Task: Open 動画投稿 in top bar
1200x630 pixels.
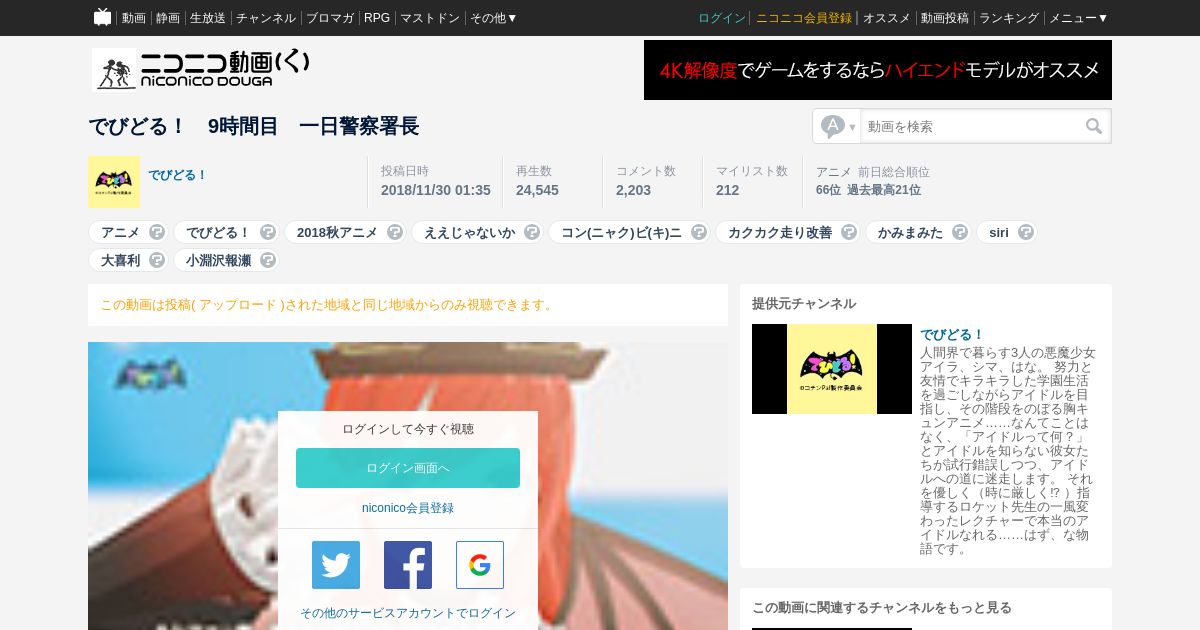Action: tap(945, 18)
